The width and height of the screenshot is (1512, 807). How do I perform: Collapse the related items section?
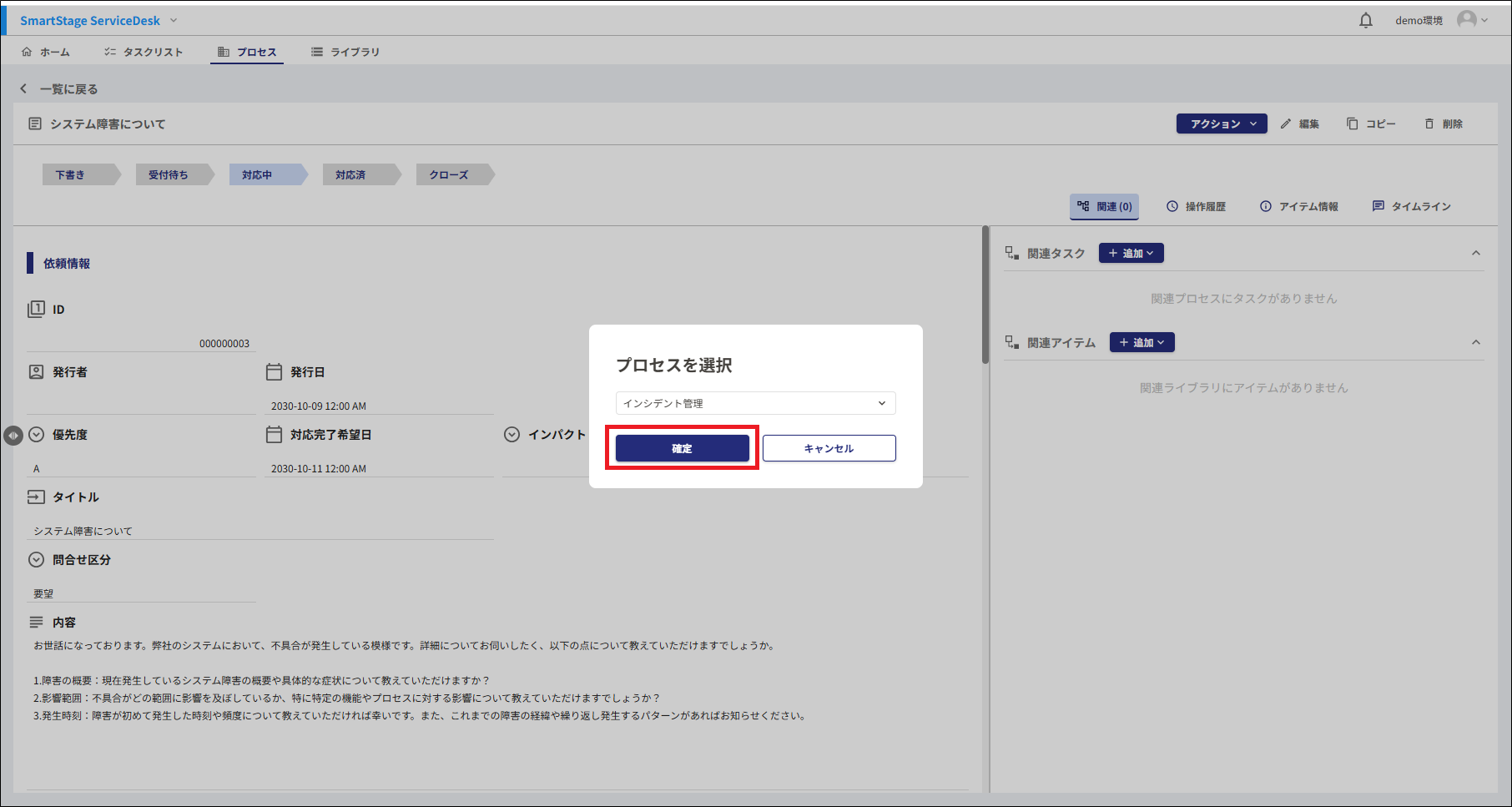click(1475, 342)
